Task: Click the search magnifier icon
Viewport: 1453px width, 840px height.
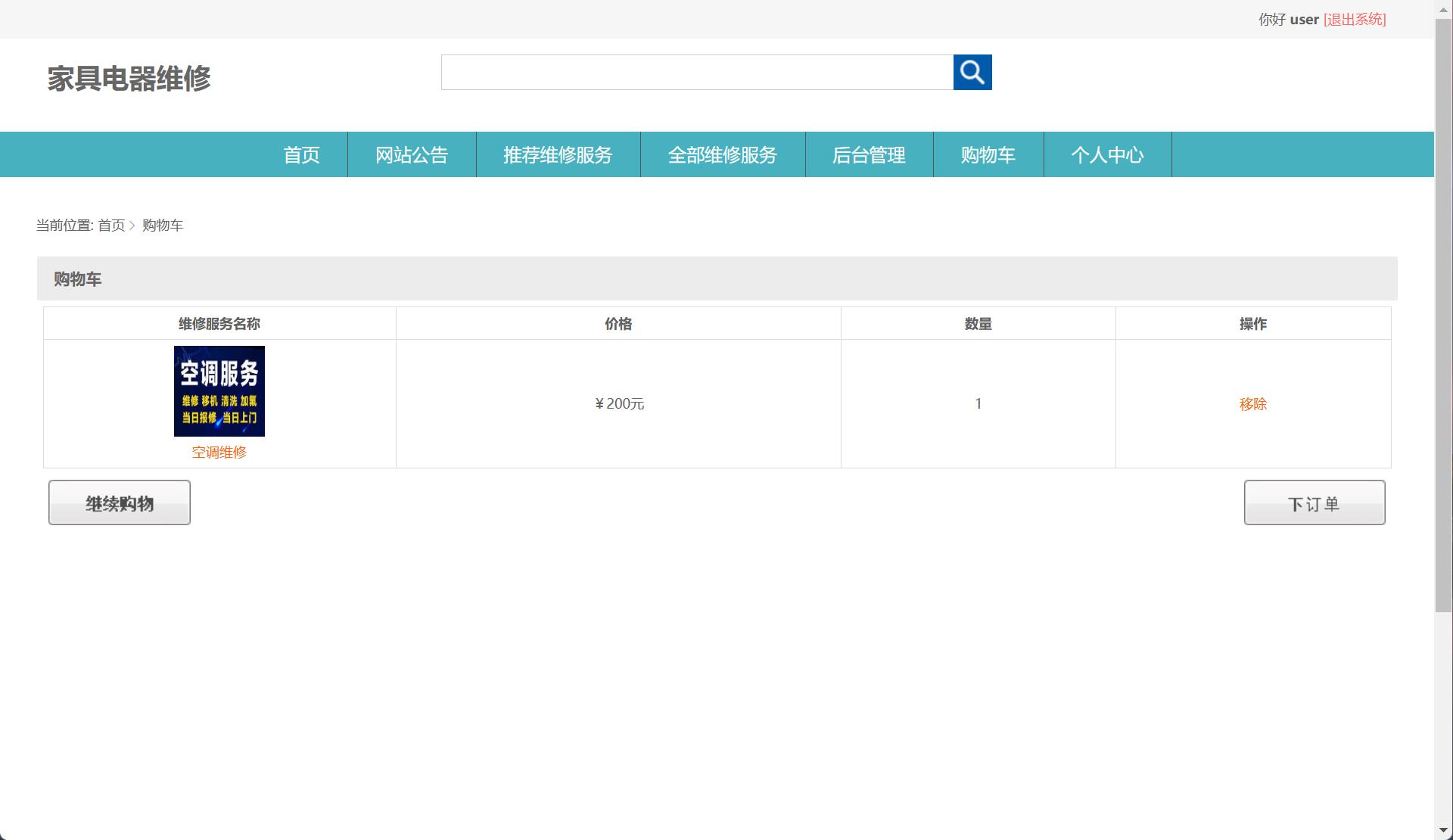Action: coord(973,72)
